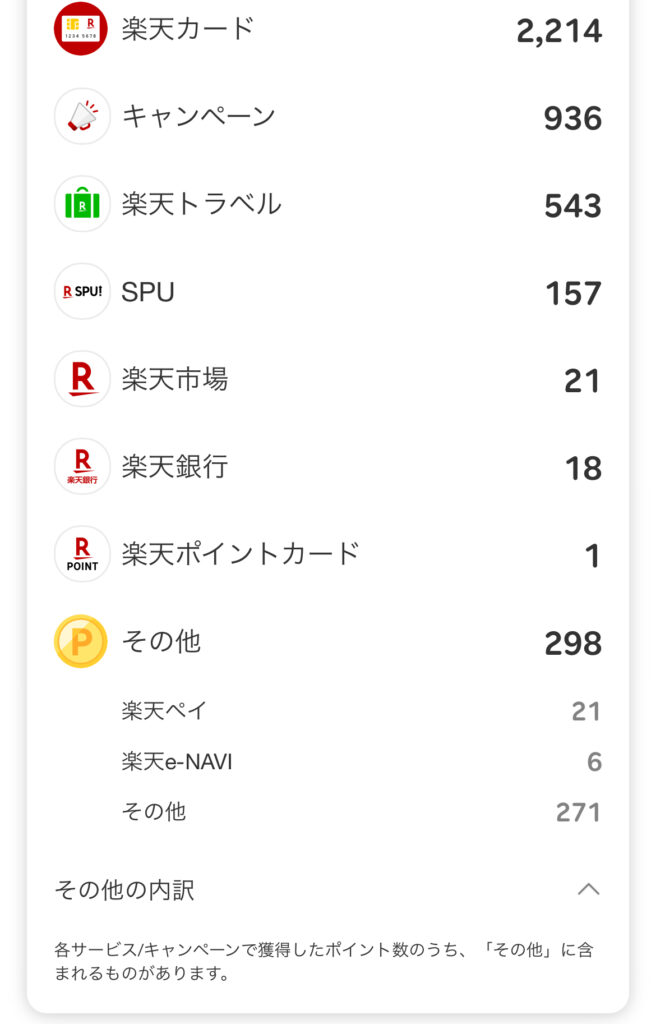Select the 楽天e-NAVI sub-item
The width and height of the screenshot is (656, 1024).
tap(328, 762)
